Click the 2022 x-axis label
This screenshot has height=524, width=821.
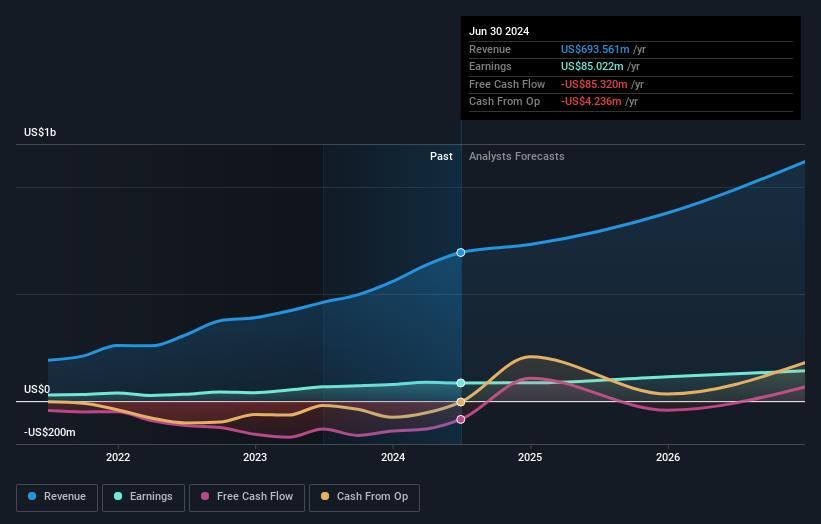click(118, 458)
